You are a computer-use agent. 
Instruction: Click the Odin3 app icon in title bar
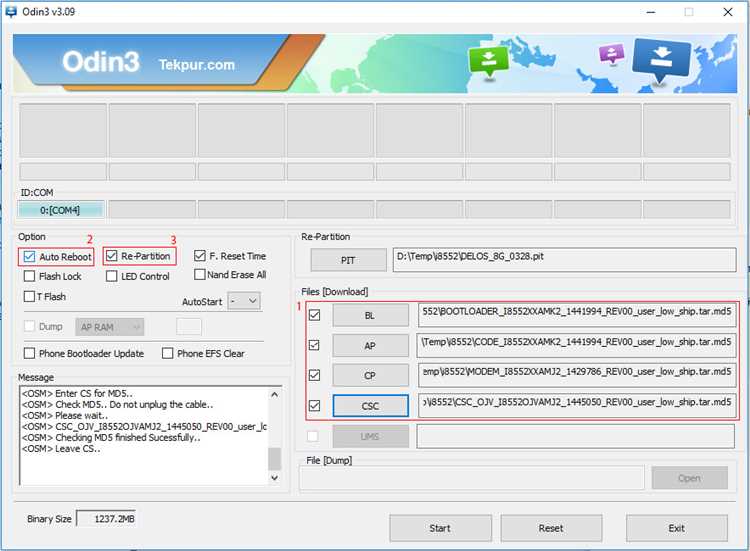[11, 11]
